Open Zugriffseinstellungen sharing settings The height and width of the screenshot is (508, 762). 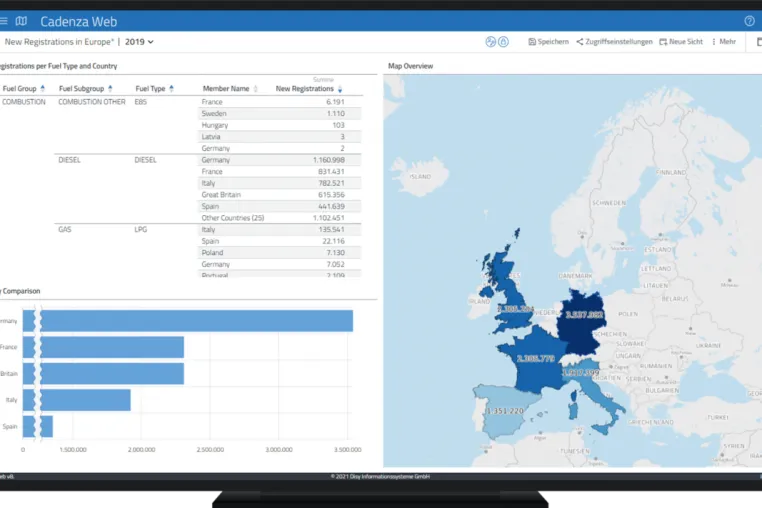point(614,42)
